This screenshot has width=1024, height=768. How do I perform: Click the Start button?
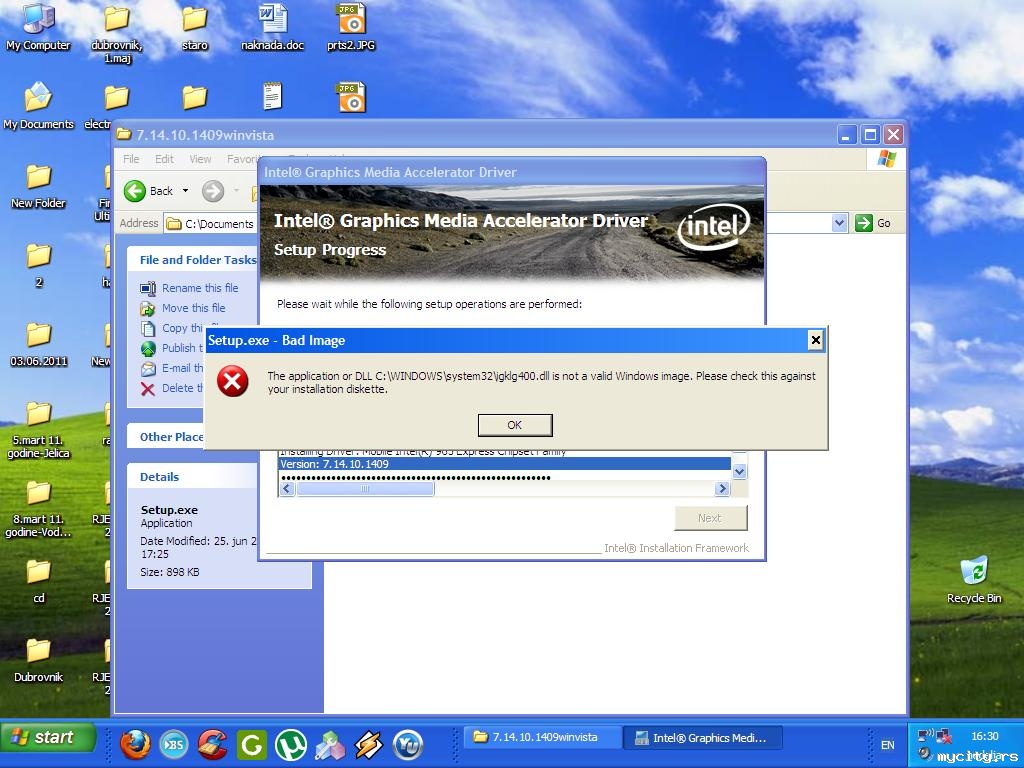48,737
